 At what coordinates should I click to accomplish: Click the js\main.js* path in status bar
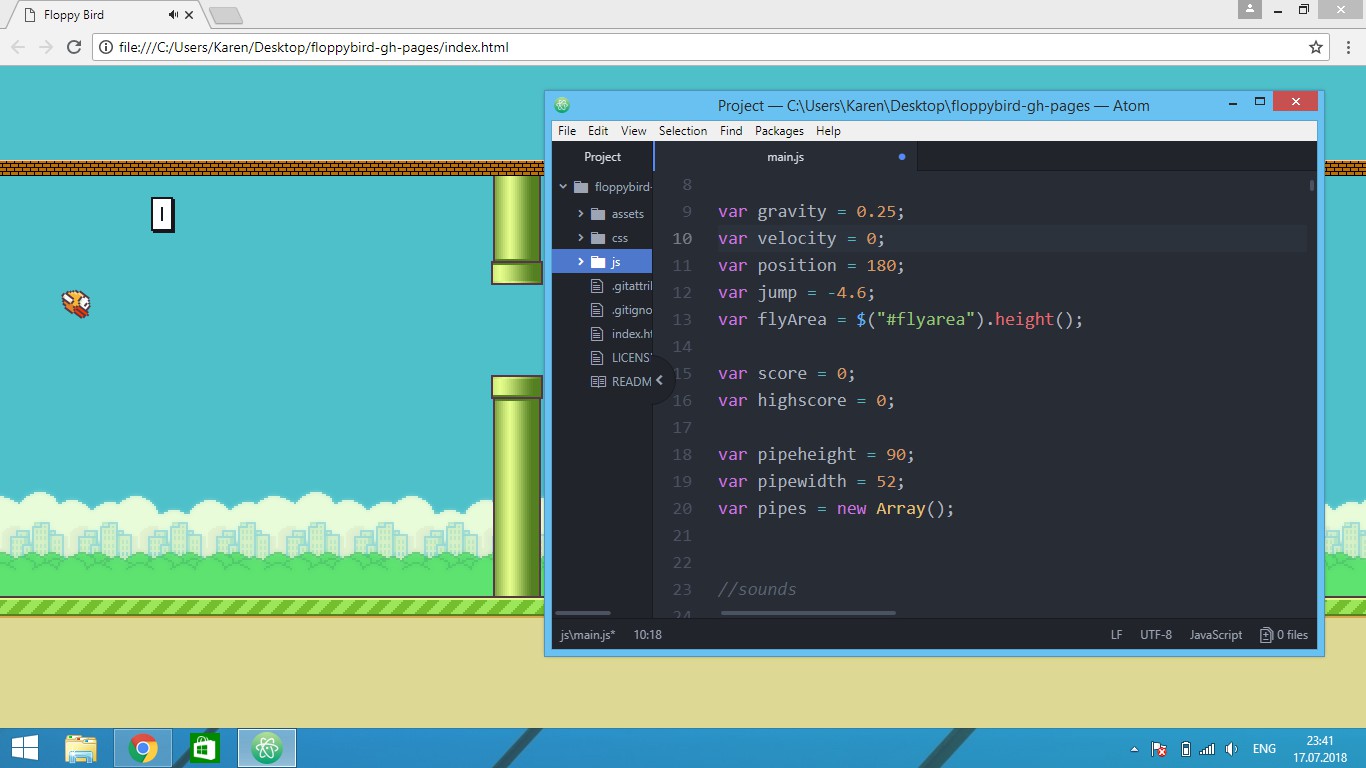point(588,635)
